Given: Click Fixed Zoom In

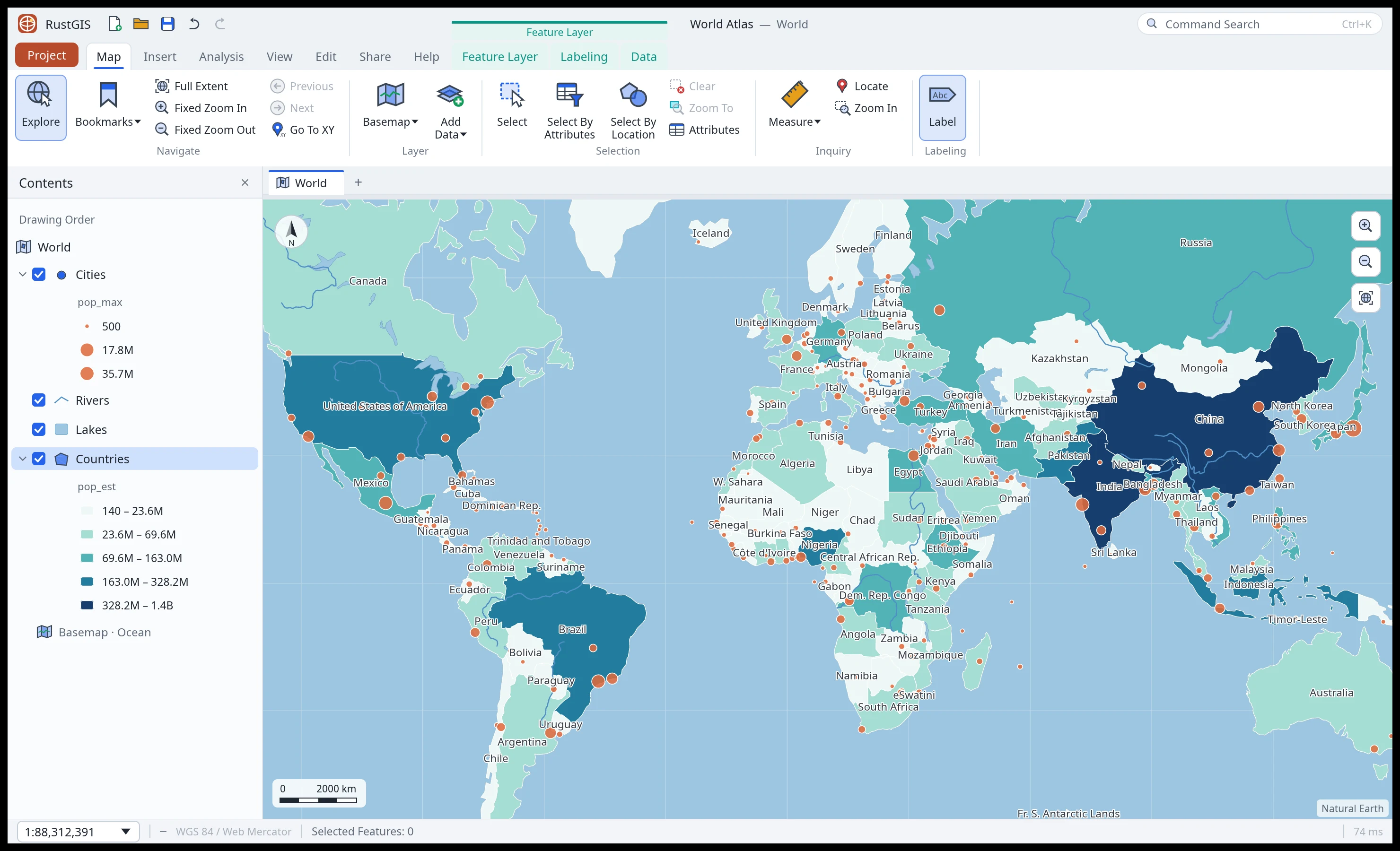Looking at the screenshot, I should coord(201,107).
